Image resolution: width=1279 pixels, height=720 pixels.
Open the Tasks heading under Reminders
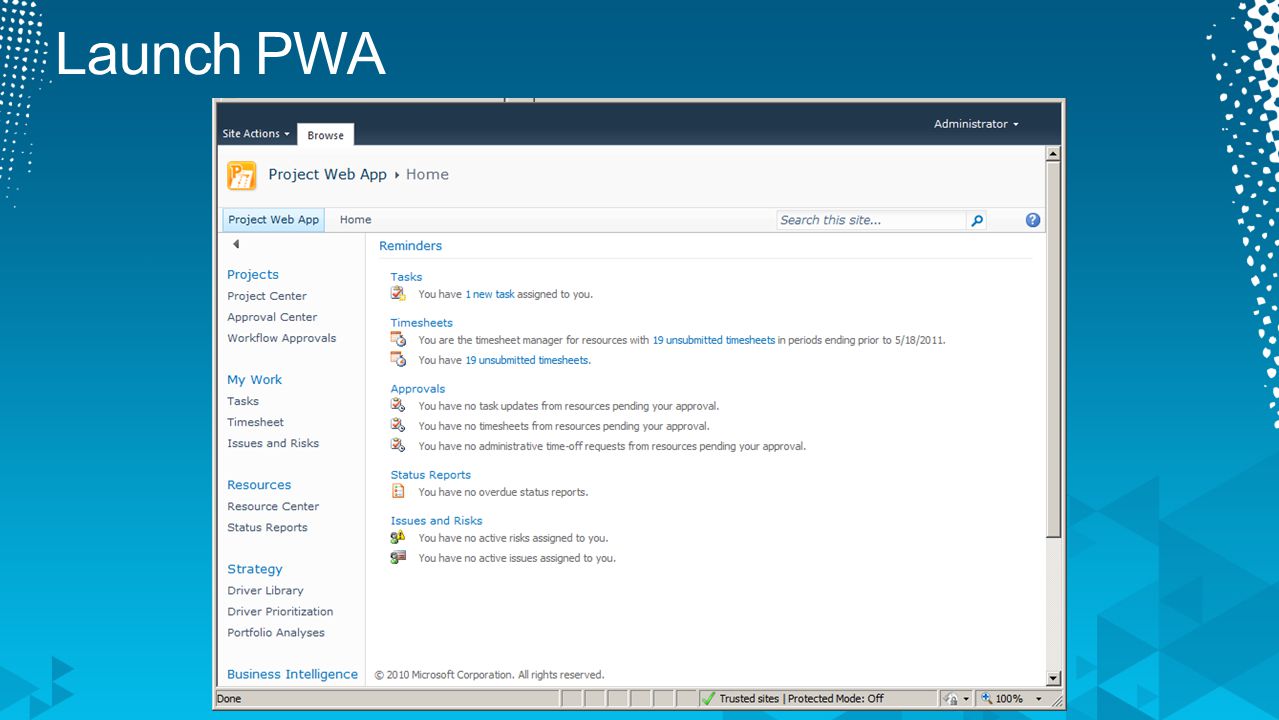406,277
